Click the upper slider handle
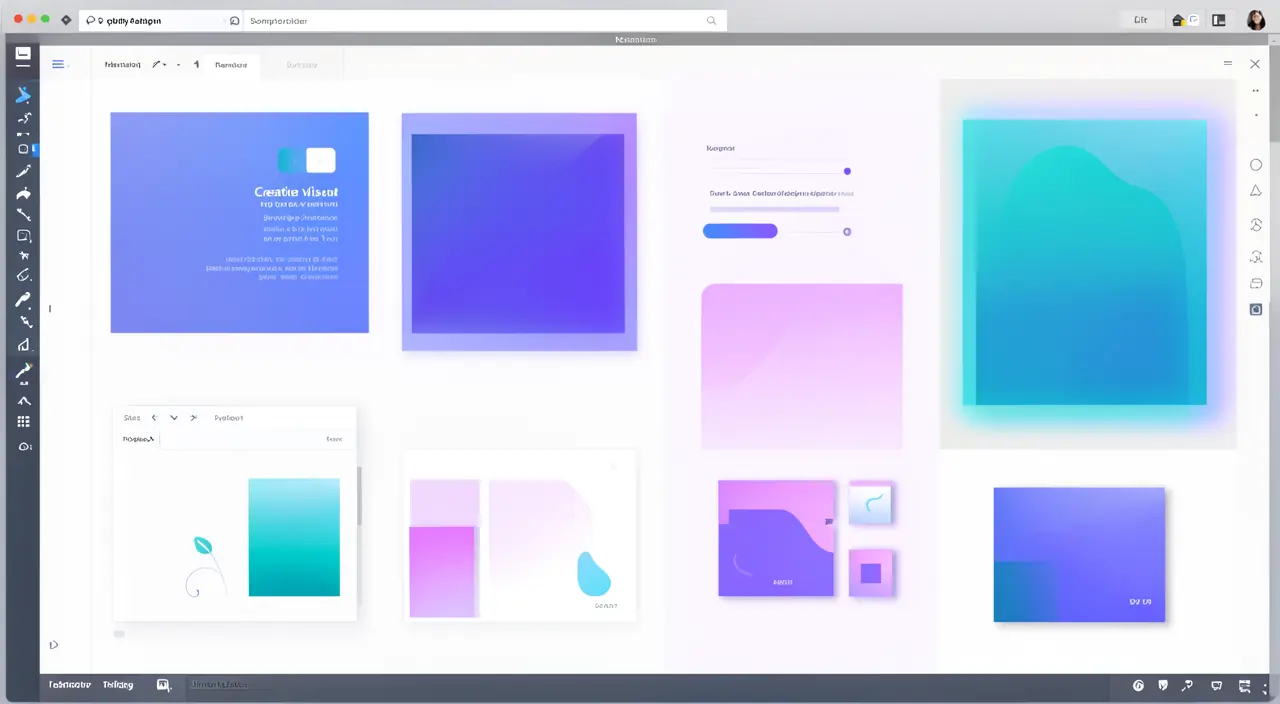 pos(847,171)
